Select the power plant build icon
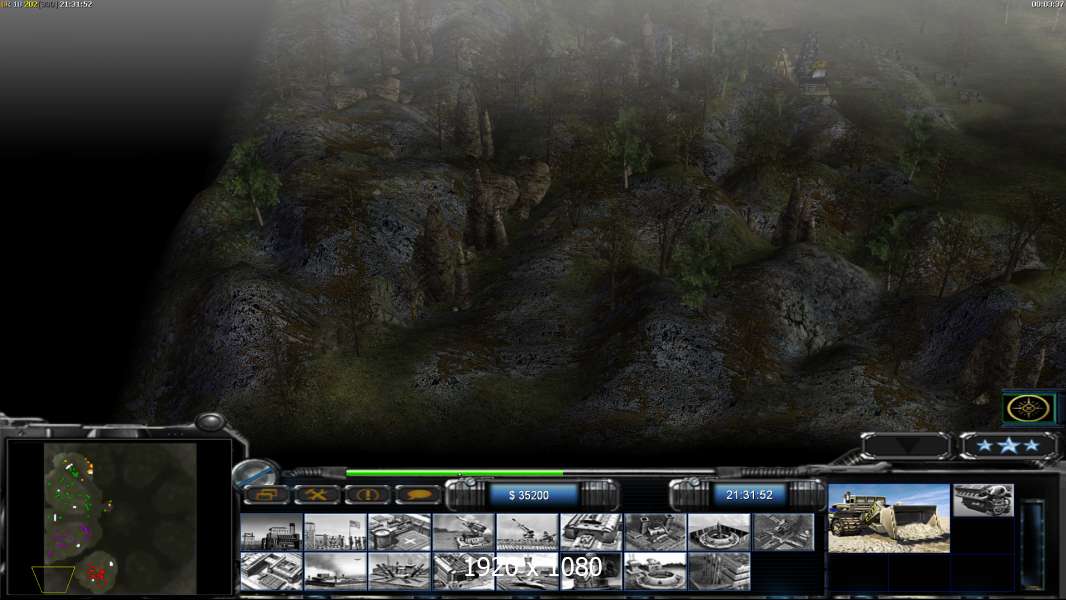The width and height of the screenshot is (1066, 600). click(x=271, y=532)
